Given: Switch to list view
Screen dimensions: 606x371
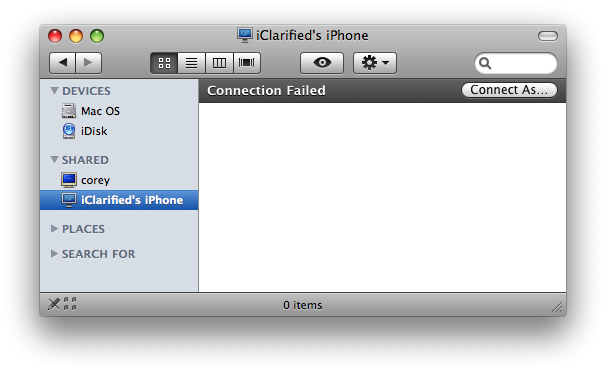Looking at the screenshot, I should click(191, 63).
